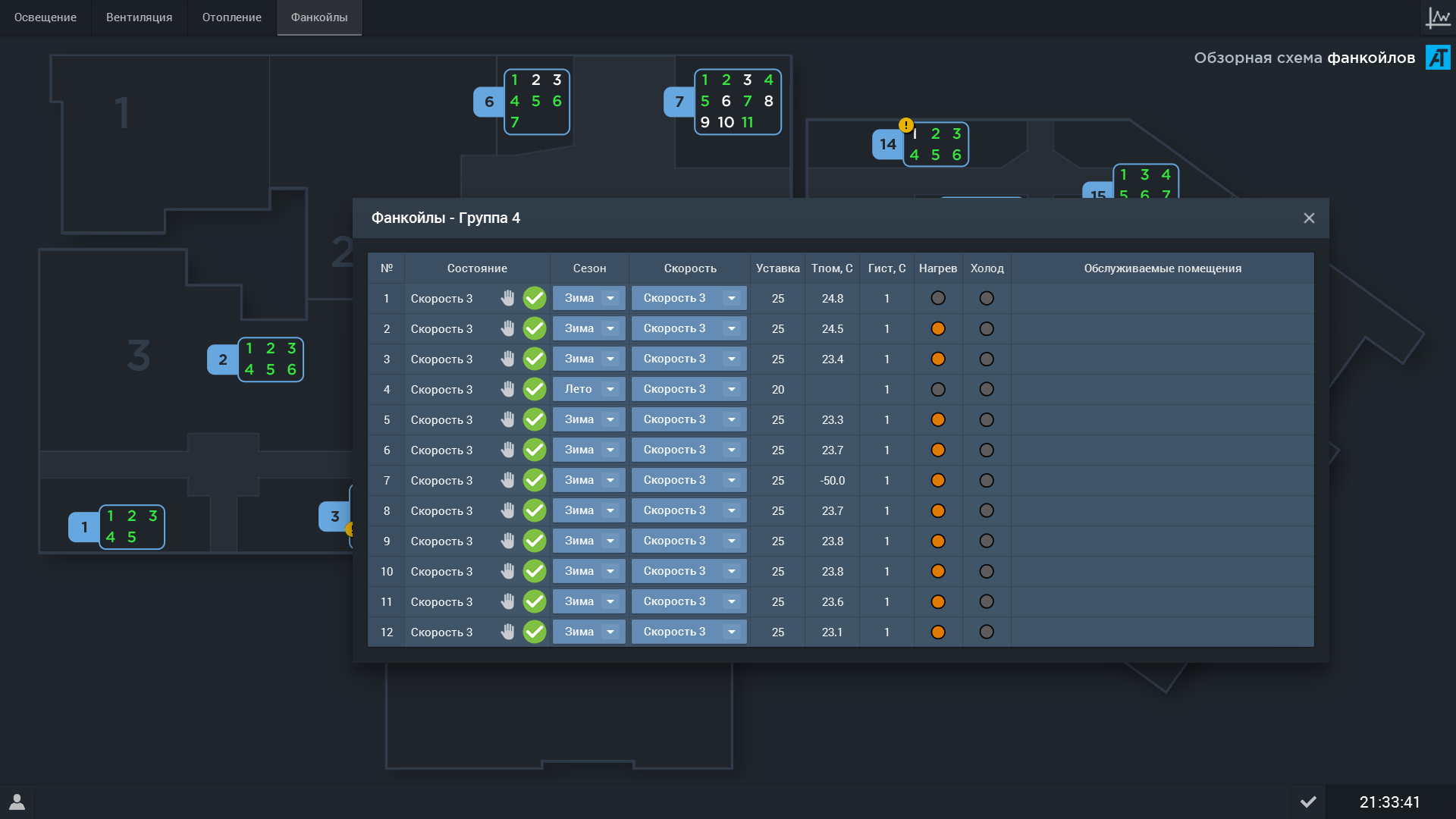Viewport: 1456px width, 819px height.
Task: Click manual mode hand icon in row 4
Action: click(x=507, y=389)
